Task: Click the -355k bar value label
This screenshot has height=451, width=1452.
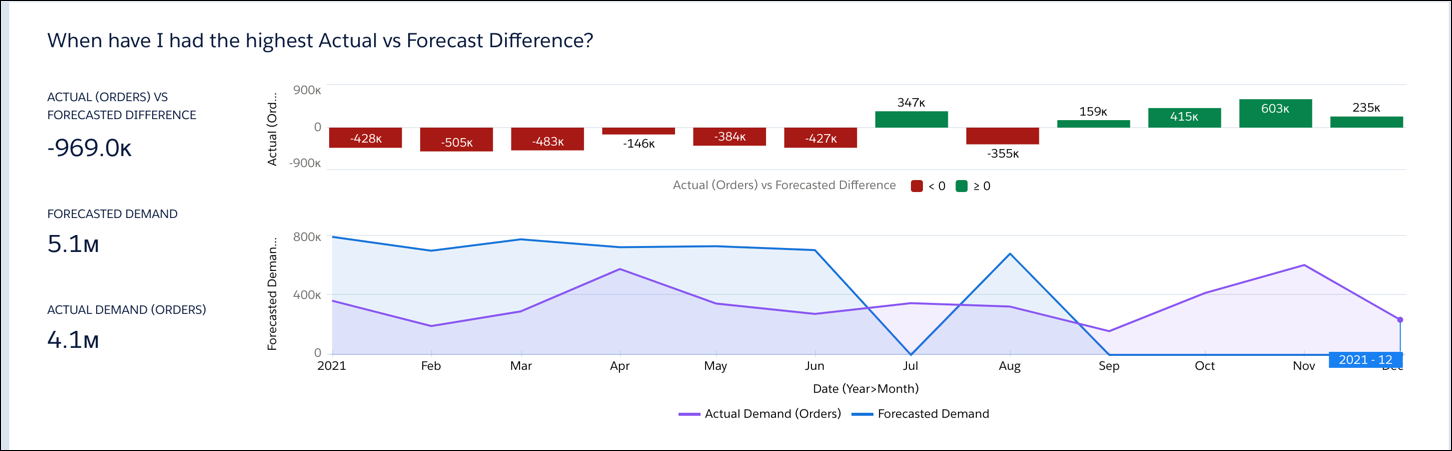Action: coord(1002,154)
